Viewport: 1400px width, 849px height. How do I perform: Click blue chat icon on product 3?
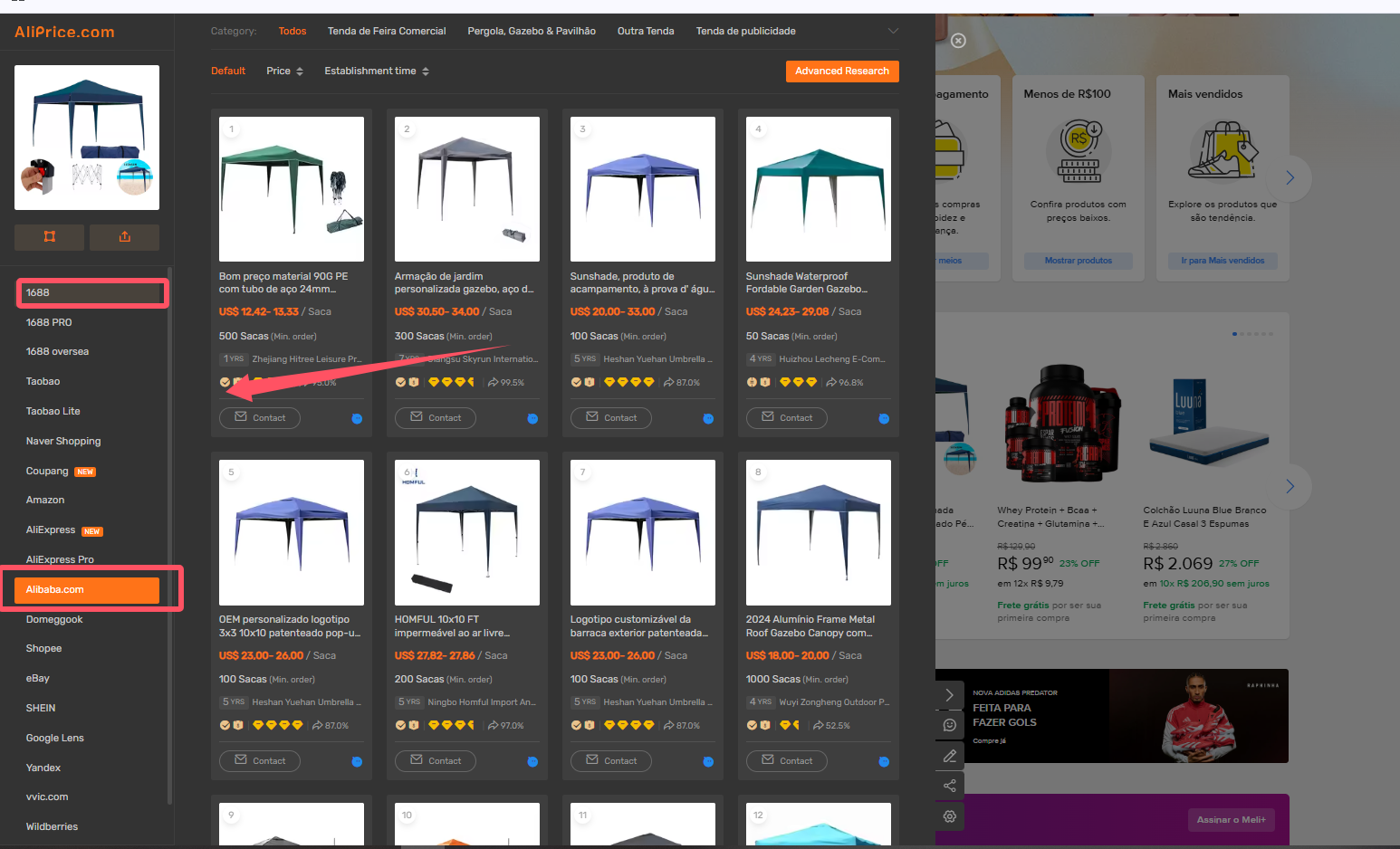coord(708,419)
